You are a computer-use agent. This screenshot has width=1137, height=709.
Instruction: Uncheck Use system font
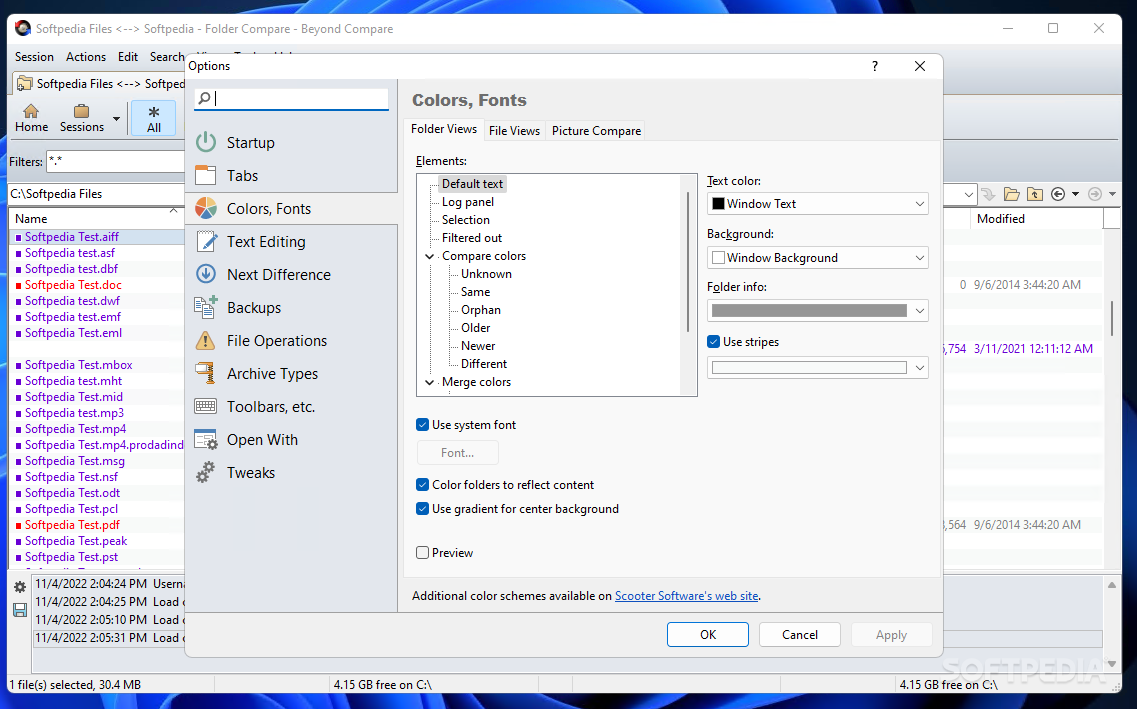click(x=423, y=425)
